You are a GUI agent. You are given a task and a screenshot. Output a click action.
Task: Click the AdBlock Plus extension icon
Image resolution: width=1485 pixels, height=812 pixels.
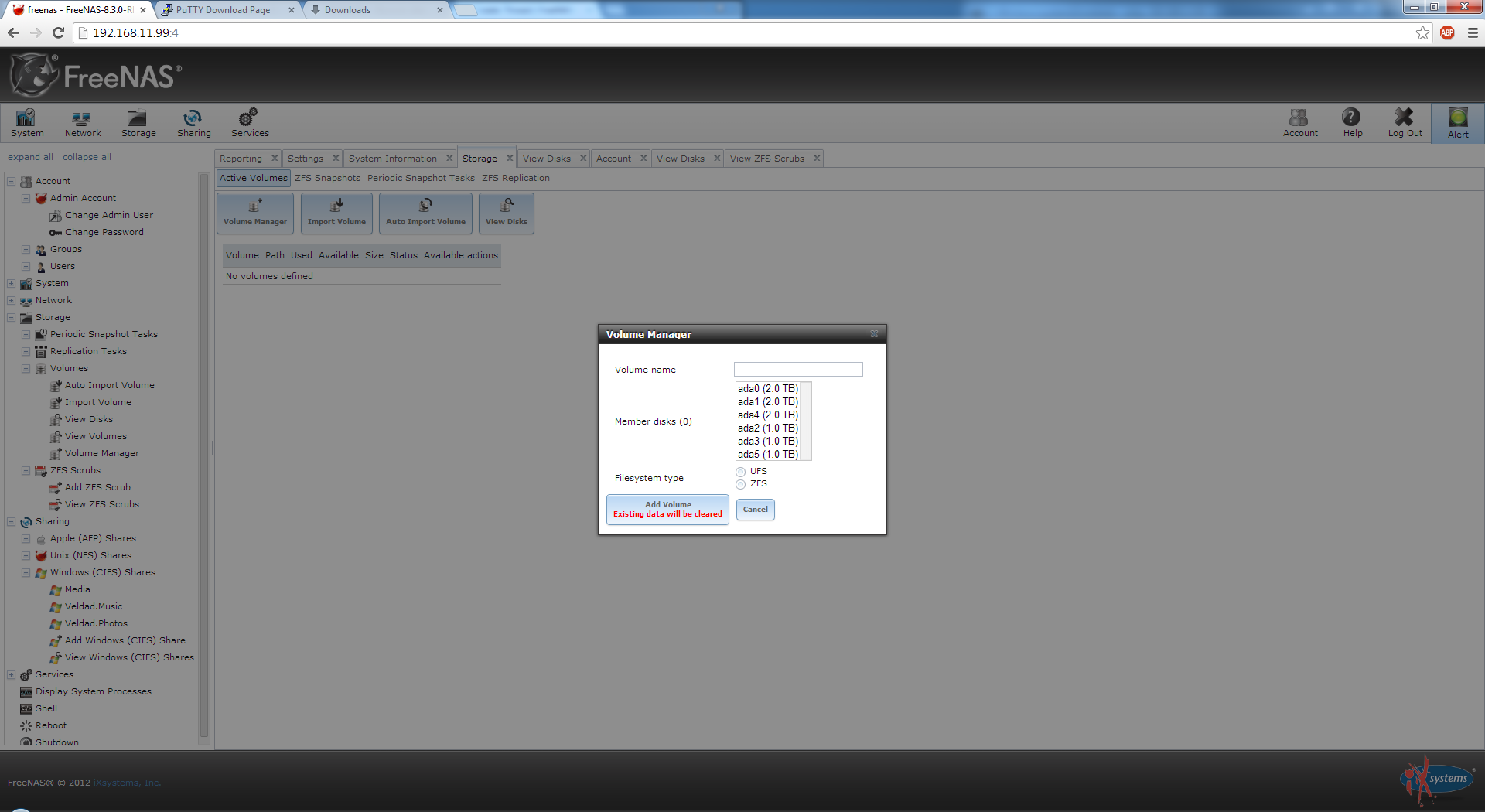[1447, 32]
